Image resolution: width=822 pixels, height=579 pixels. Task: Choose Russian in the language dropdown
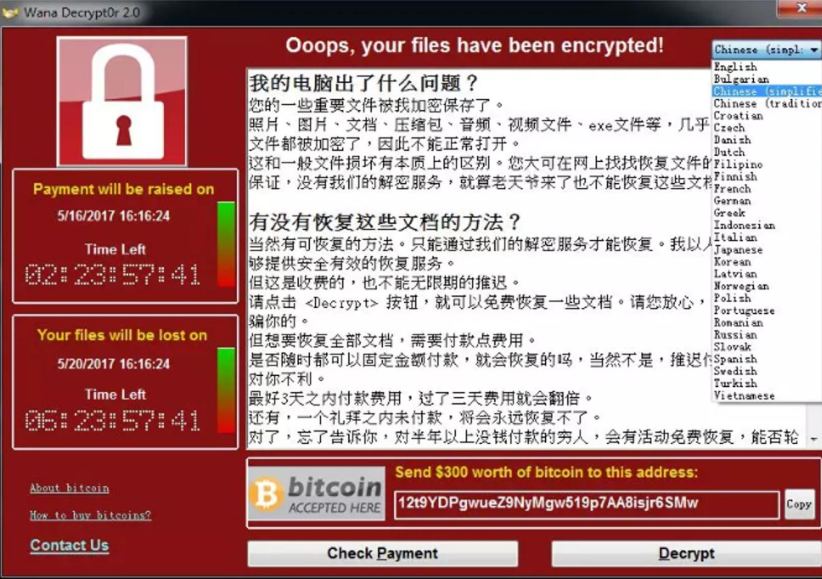[x=735, y=335]
